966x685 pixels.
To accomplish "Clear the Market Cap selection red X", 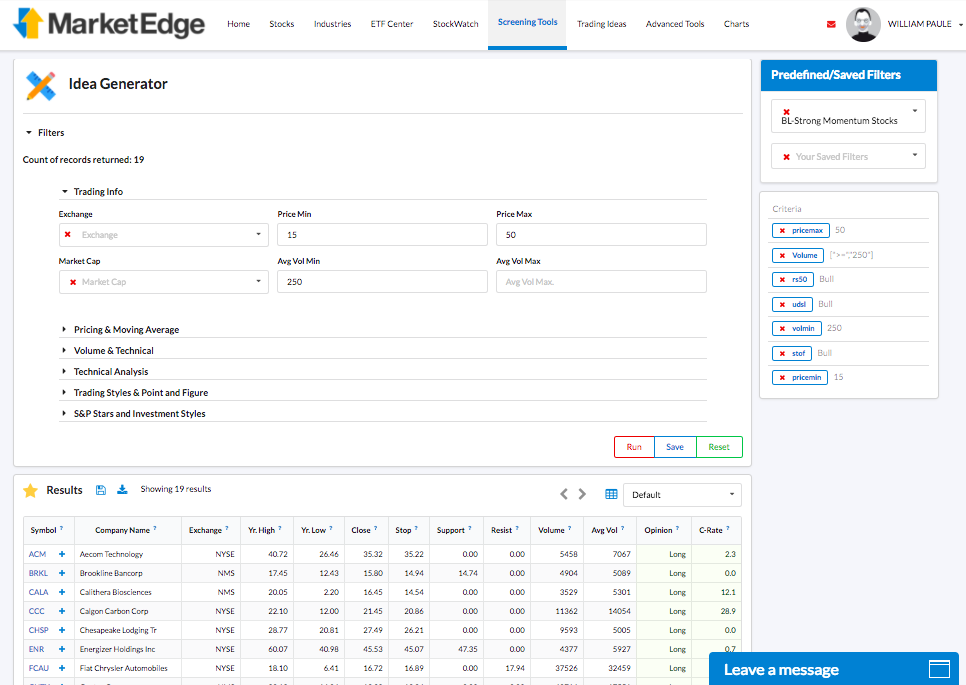I will click(73, 282).
